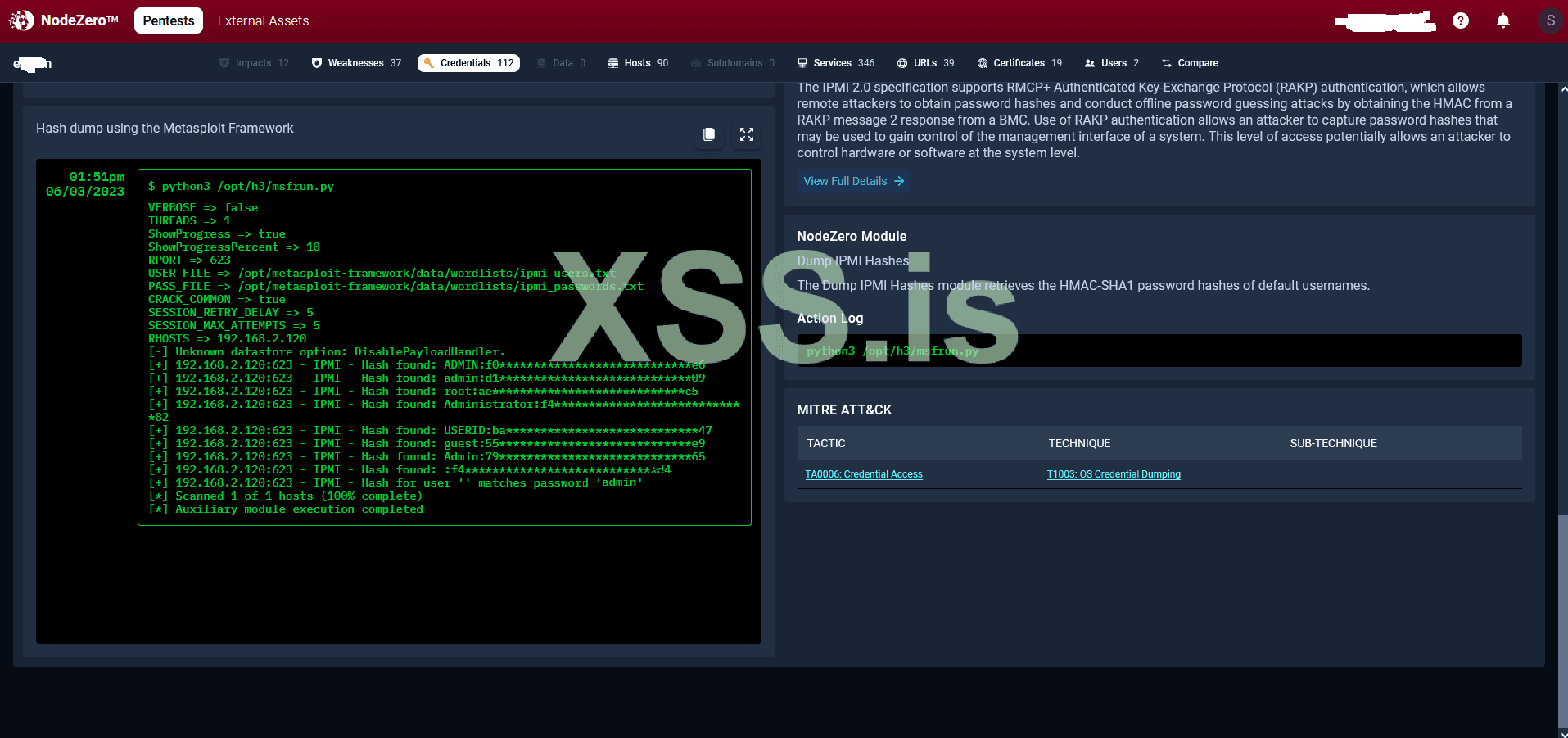Click the 'Scanned 1 of 1 hosts' line
1568x738 pixels.
point(286,496)
